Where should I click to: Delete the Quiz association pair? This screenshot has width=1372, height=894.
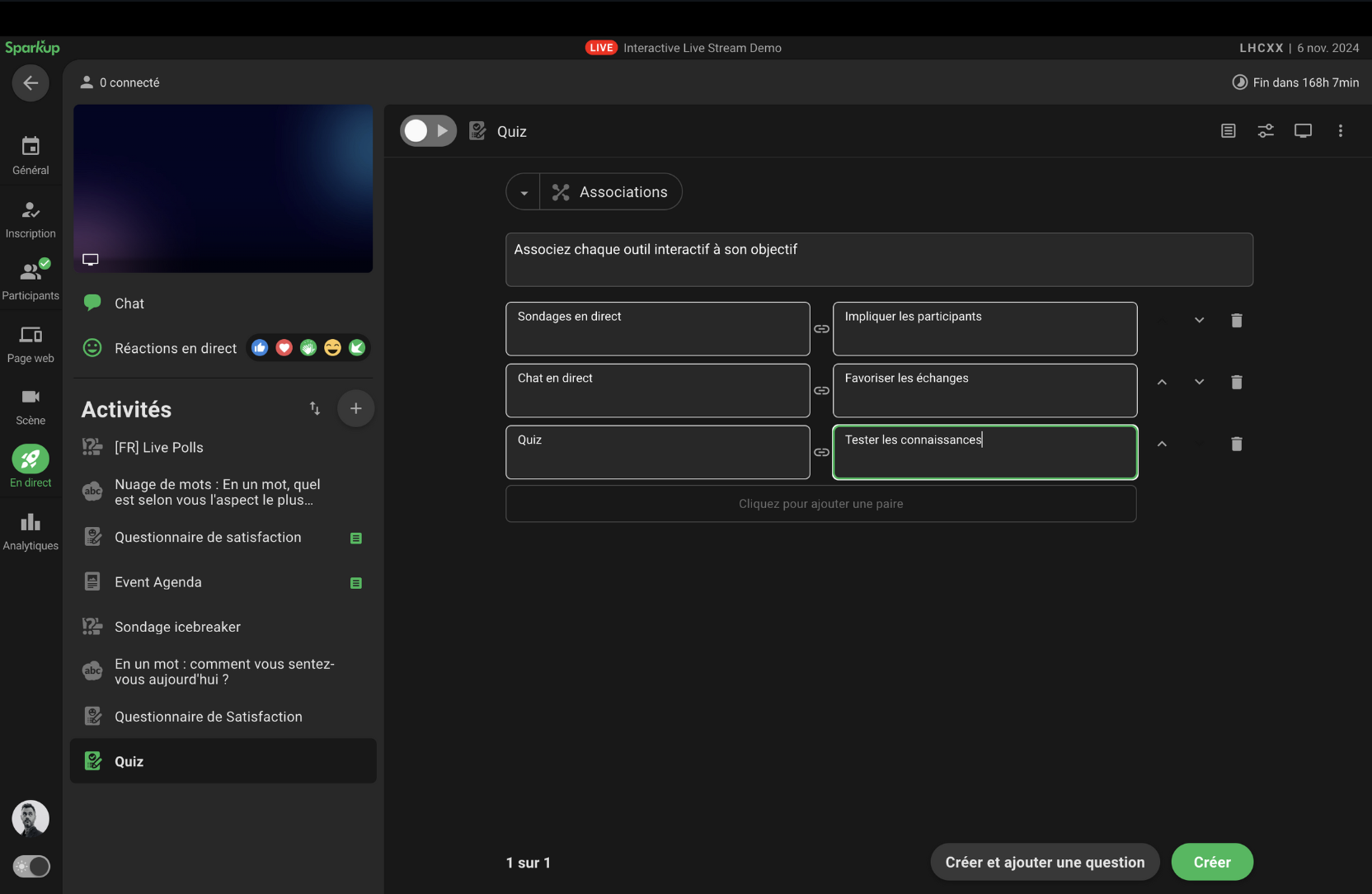[1236, 444]
